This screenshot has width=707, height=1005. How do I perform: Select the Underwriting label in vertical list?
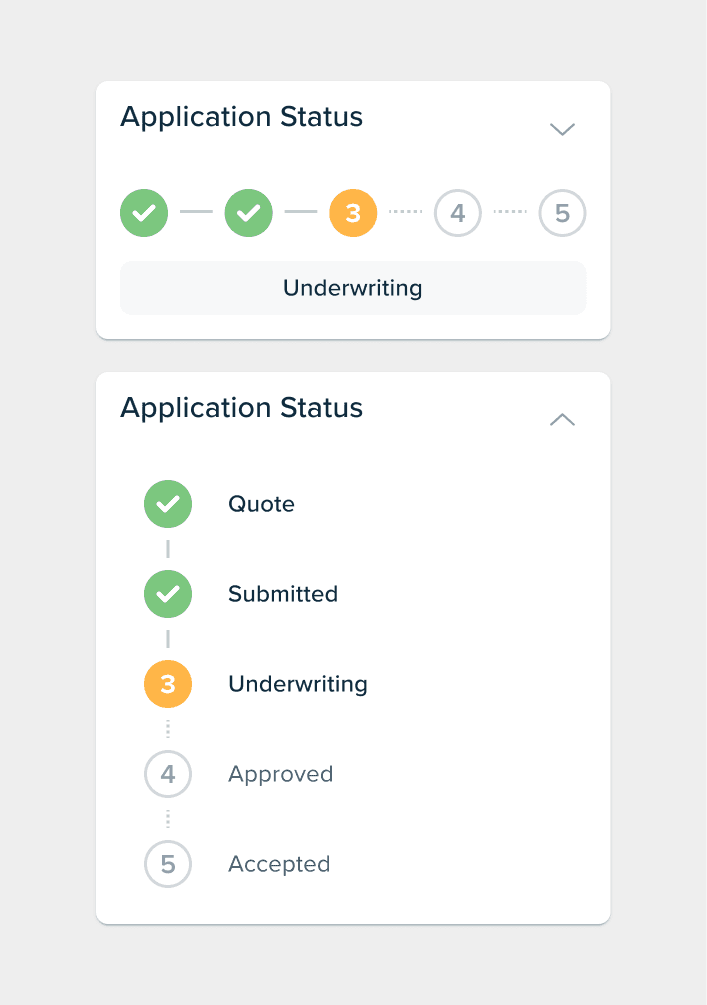coord(298,685)
